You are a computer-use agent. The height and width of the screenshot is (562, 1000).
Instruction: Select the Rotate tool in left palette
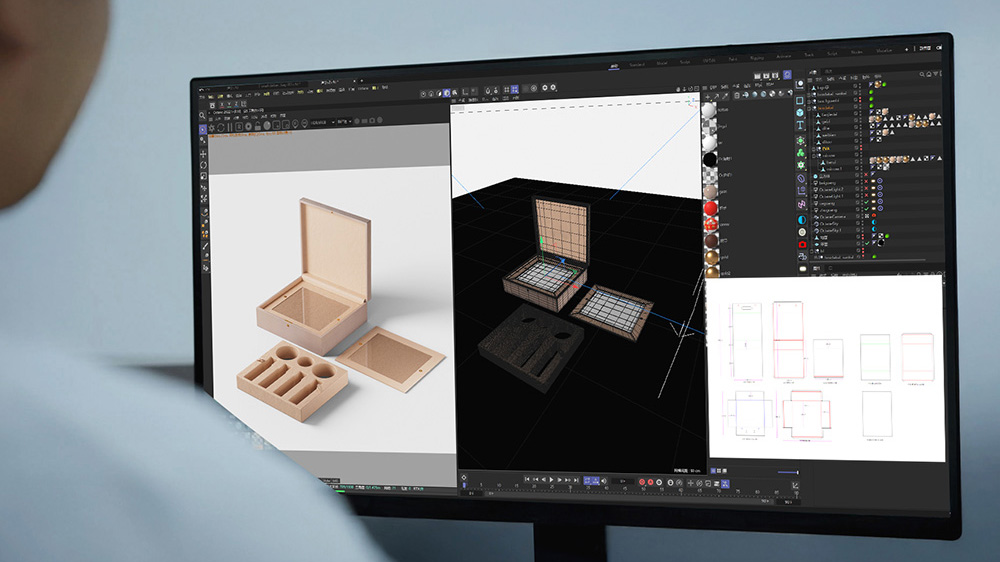(x=203, y=165)
